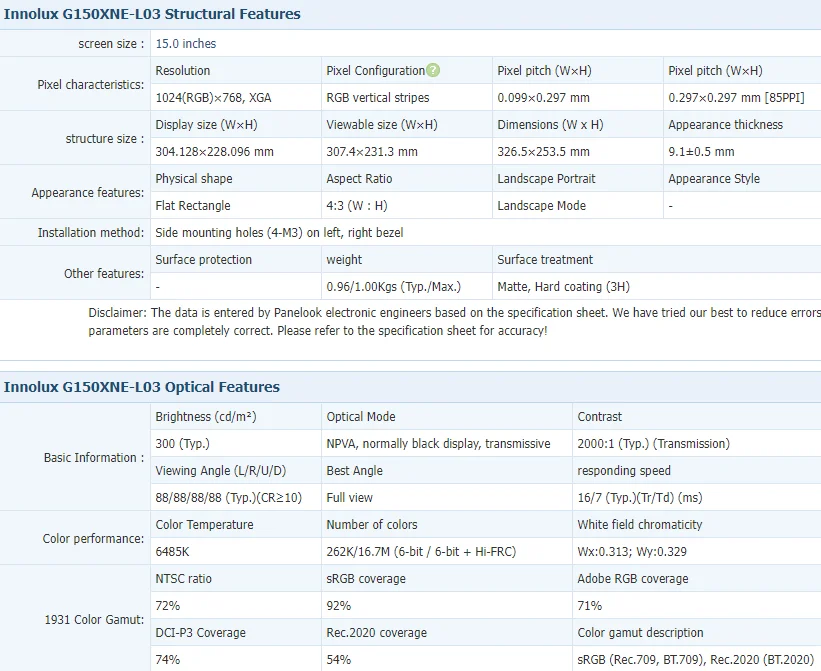Click the 'Viewing Angle (L/R/U/D)' header cell
Viewport: 821px width, 671px height.
coord(221,471)
